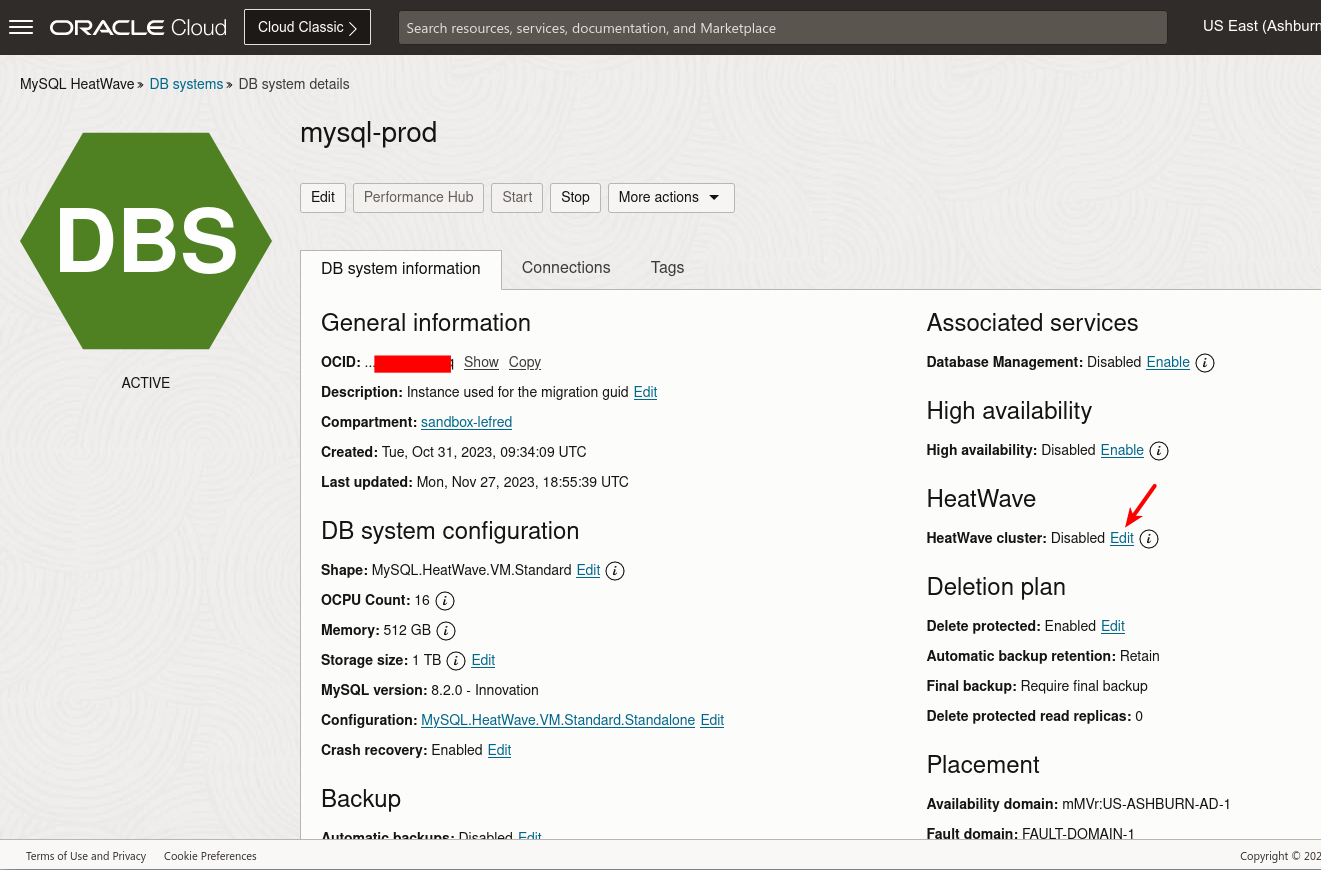The width and height of the screenshot is (1321, 870).
Task: Click Edit link for HeatWave cluster
Action: [1122, 538]
